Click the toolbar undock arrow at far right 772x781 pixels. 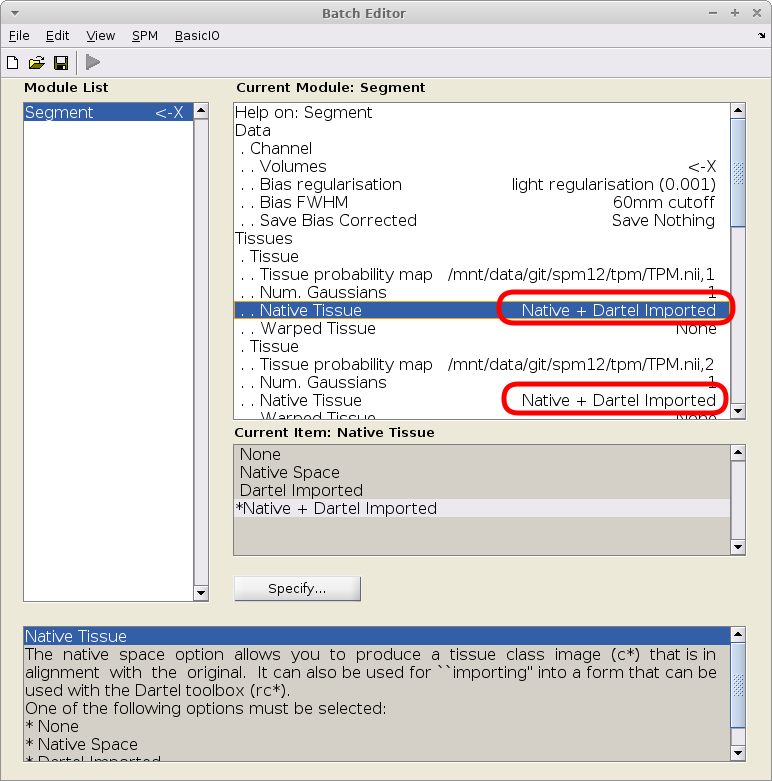[x=762, y=36]
